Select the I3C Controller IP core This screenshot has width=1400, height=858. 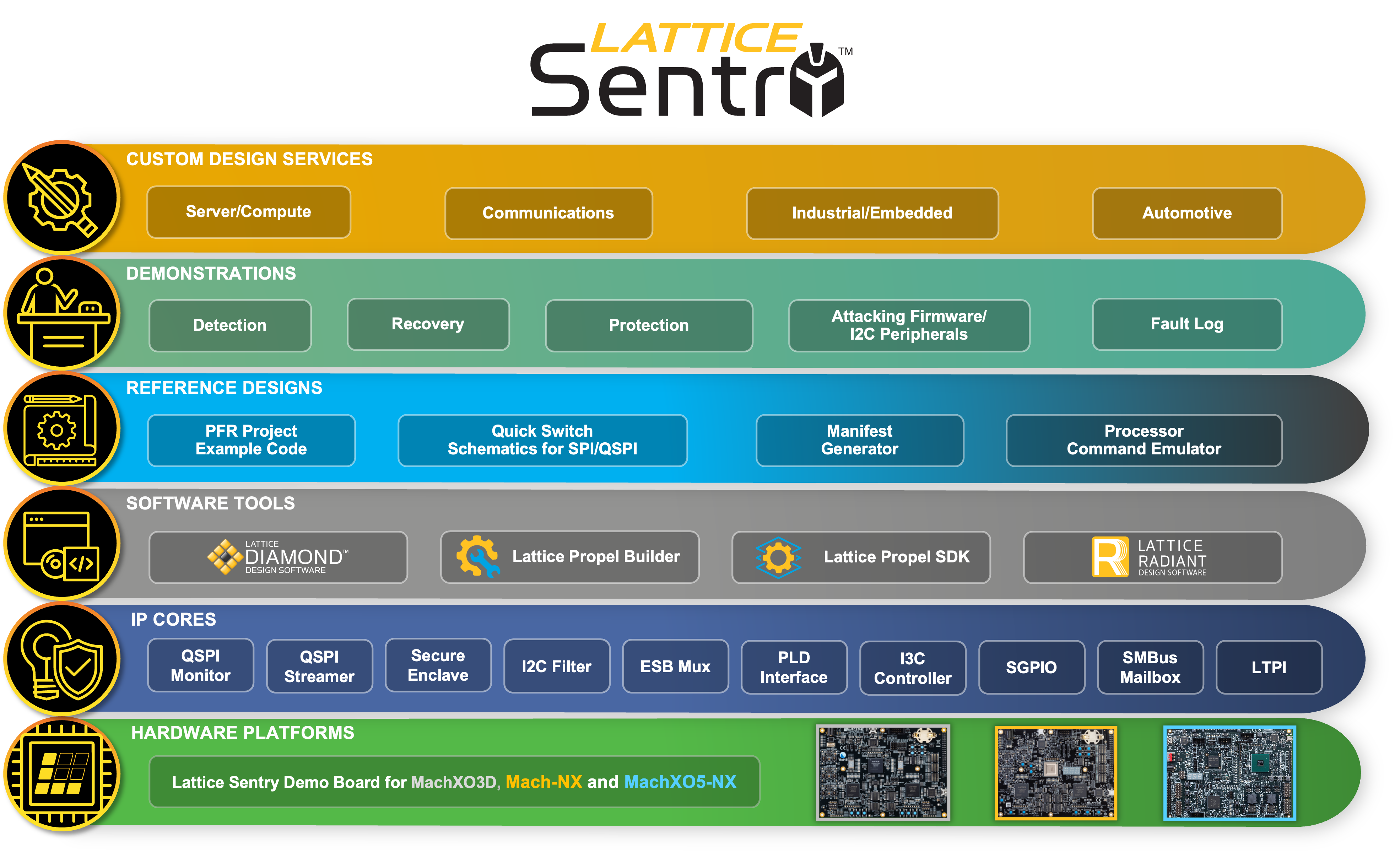(x=913, y=668)
